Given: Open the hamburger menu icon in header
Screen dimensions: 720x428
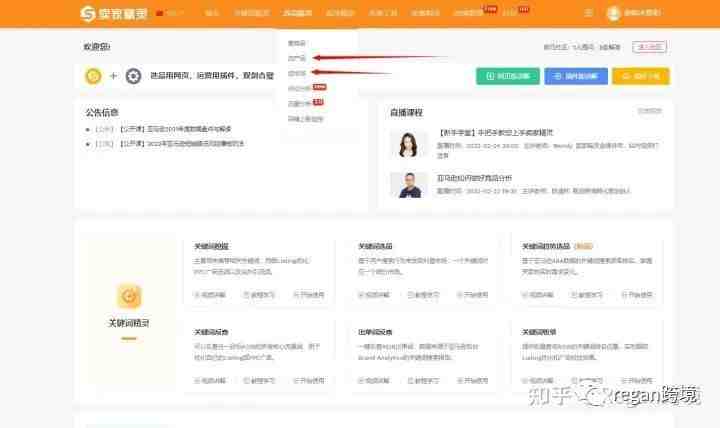Looking at the screenshot, I should [588, 13].
